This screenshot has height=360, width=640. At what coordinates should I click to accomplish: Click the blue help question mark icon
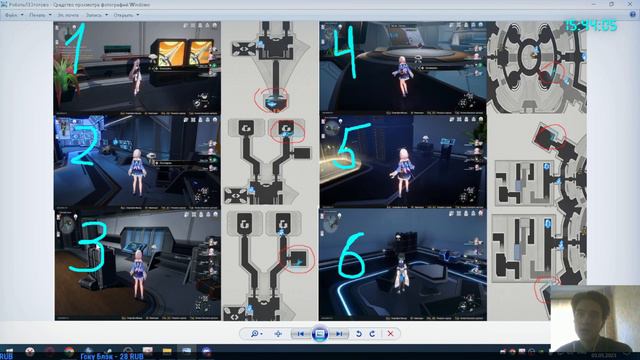coord(633,14)
